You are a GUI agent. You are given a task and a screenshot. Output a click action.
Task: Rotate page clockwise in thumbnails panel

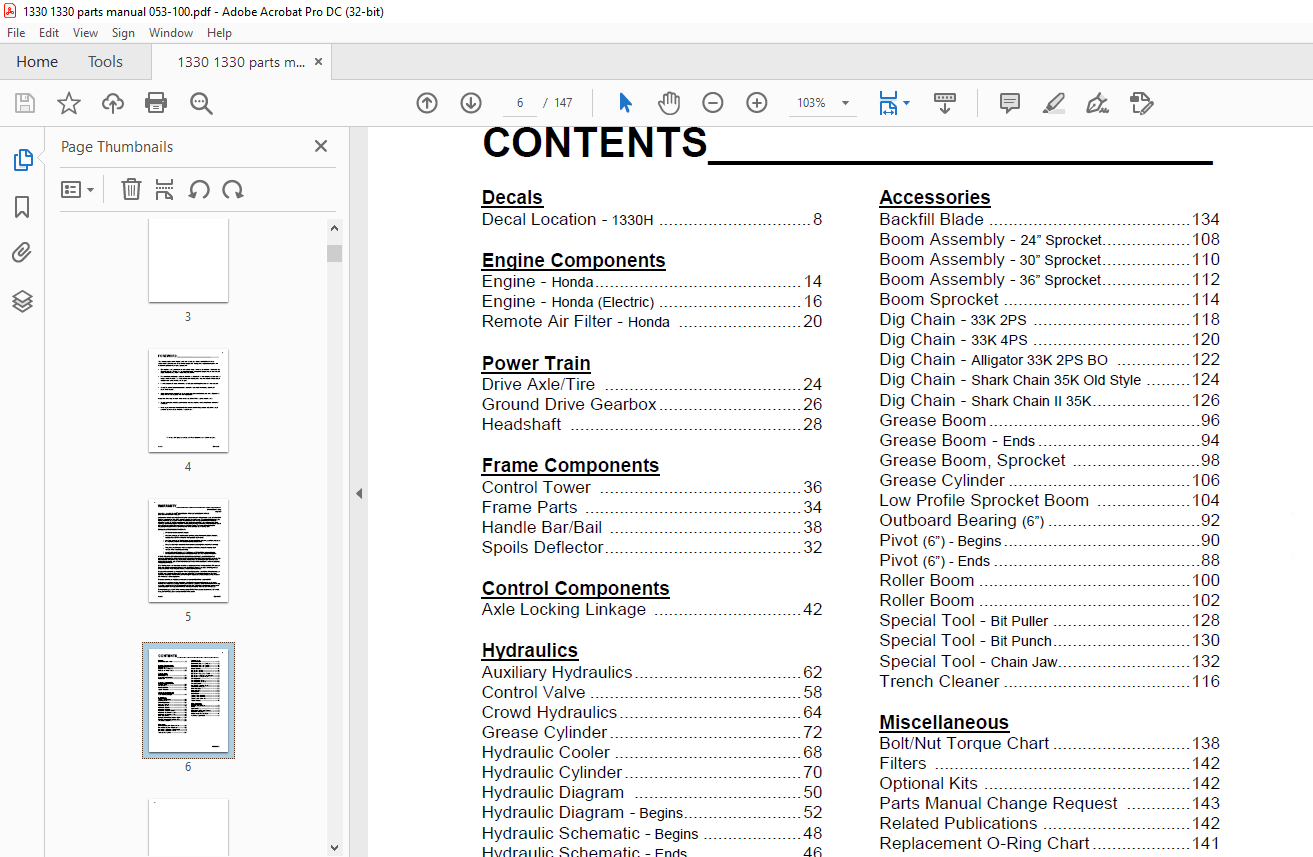tap(233, 189)
